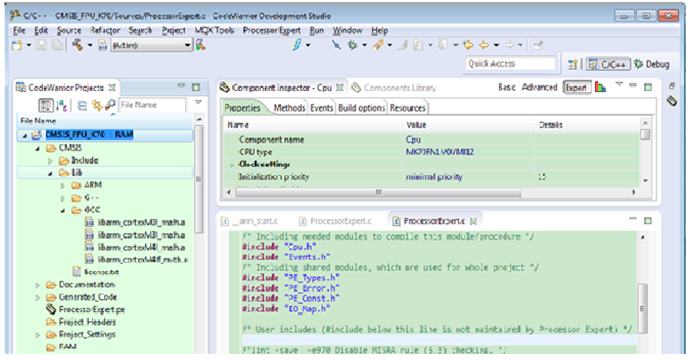691x362 pixels.
Task: Open dropdown arrow next to New icon
Action: click(x=28, y=45)
